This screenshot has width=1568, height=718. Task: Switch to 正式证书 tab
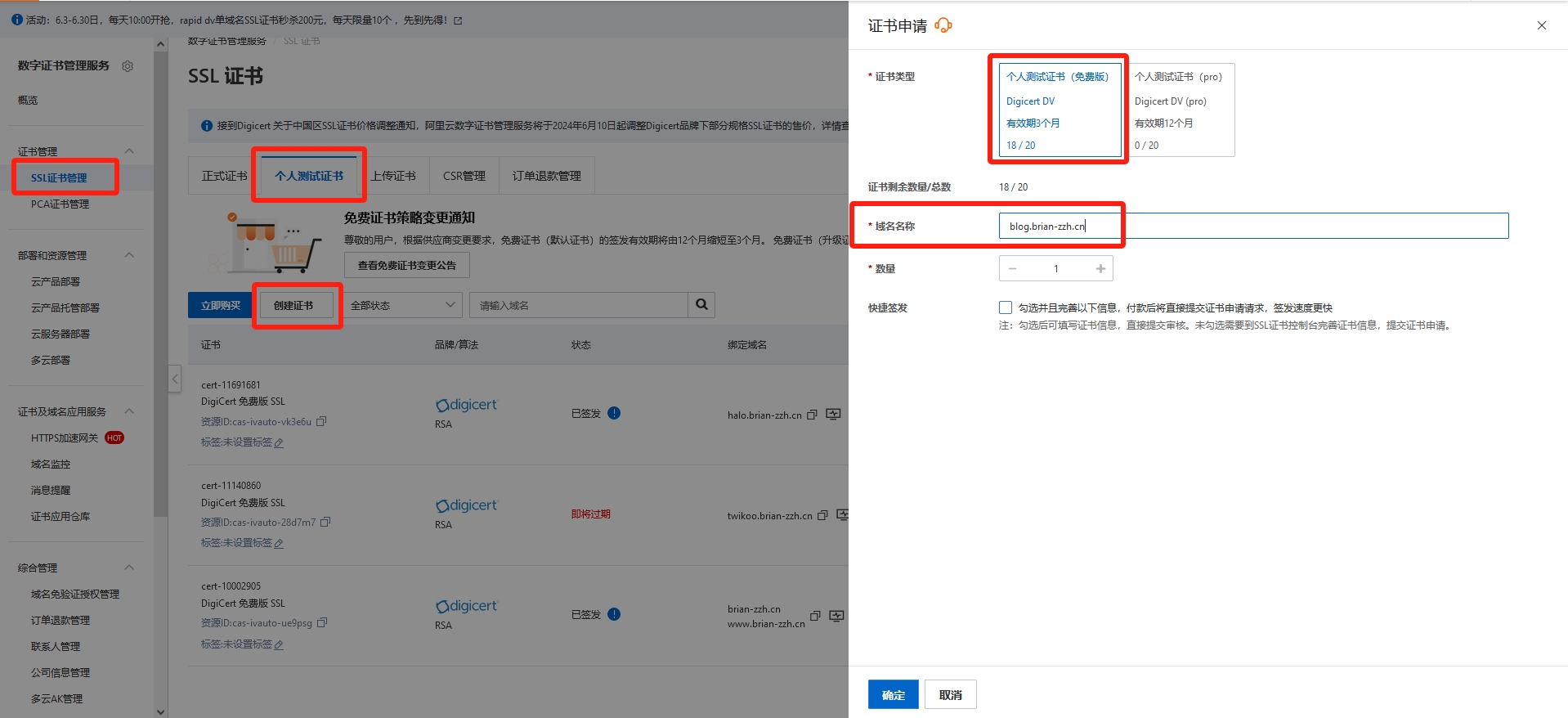point(224,176)
